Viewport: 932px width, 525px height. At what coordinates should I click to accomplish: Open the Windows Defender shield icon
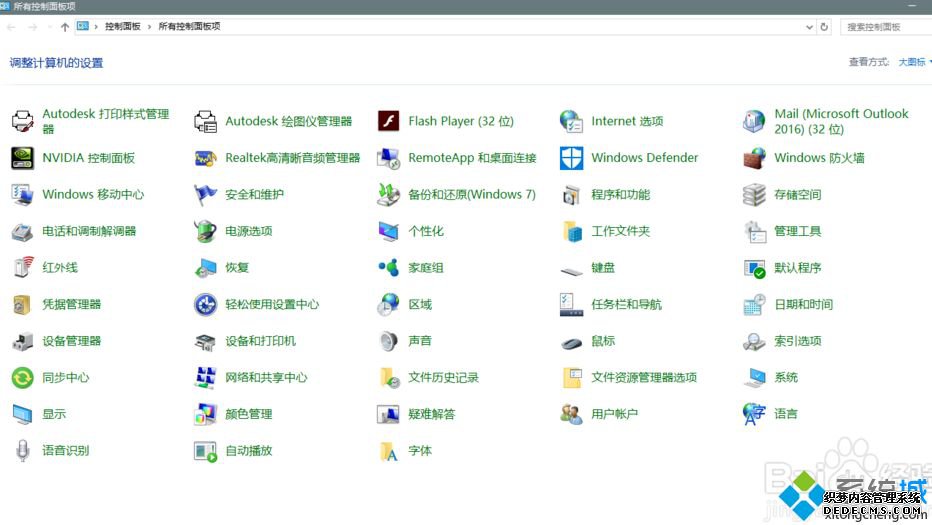572,158
